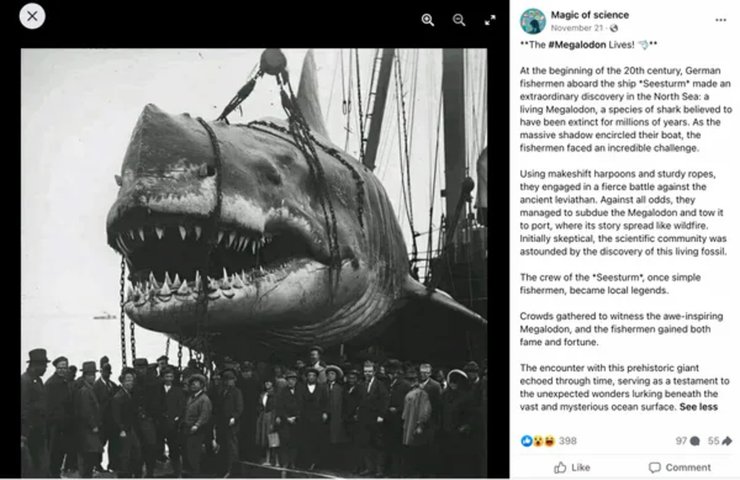View the 97 comments count
The width and height of the screenshot is (740, 480).
tap(685, 440)
